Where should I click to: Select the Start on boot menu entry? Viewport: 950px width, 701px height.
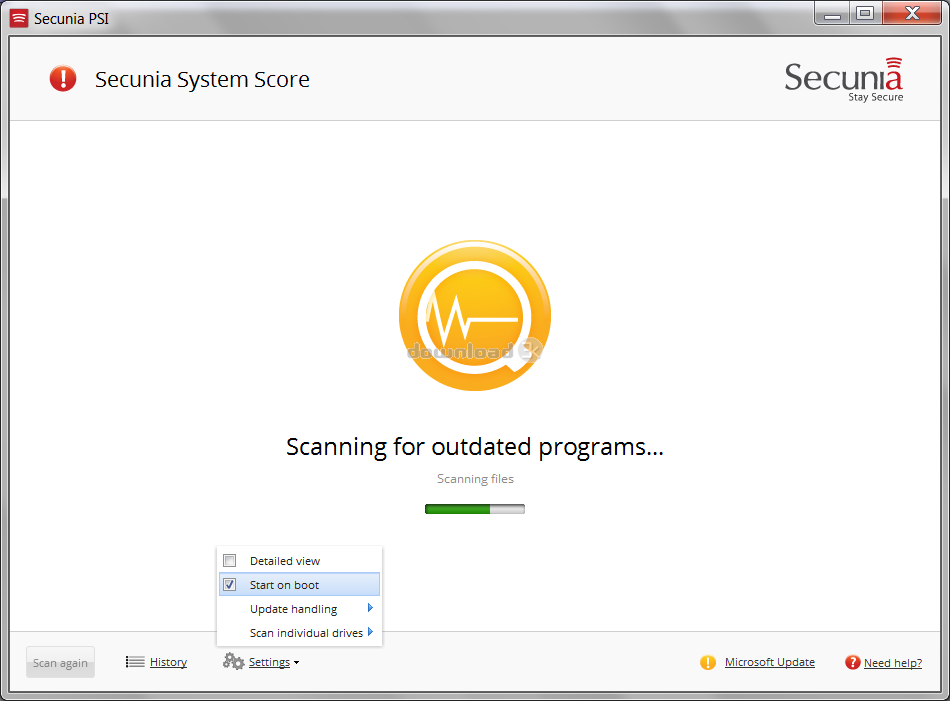pos(299,585)
